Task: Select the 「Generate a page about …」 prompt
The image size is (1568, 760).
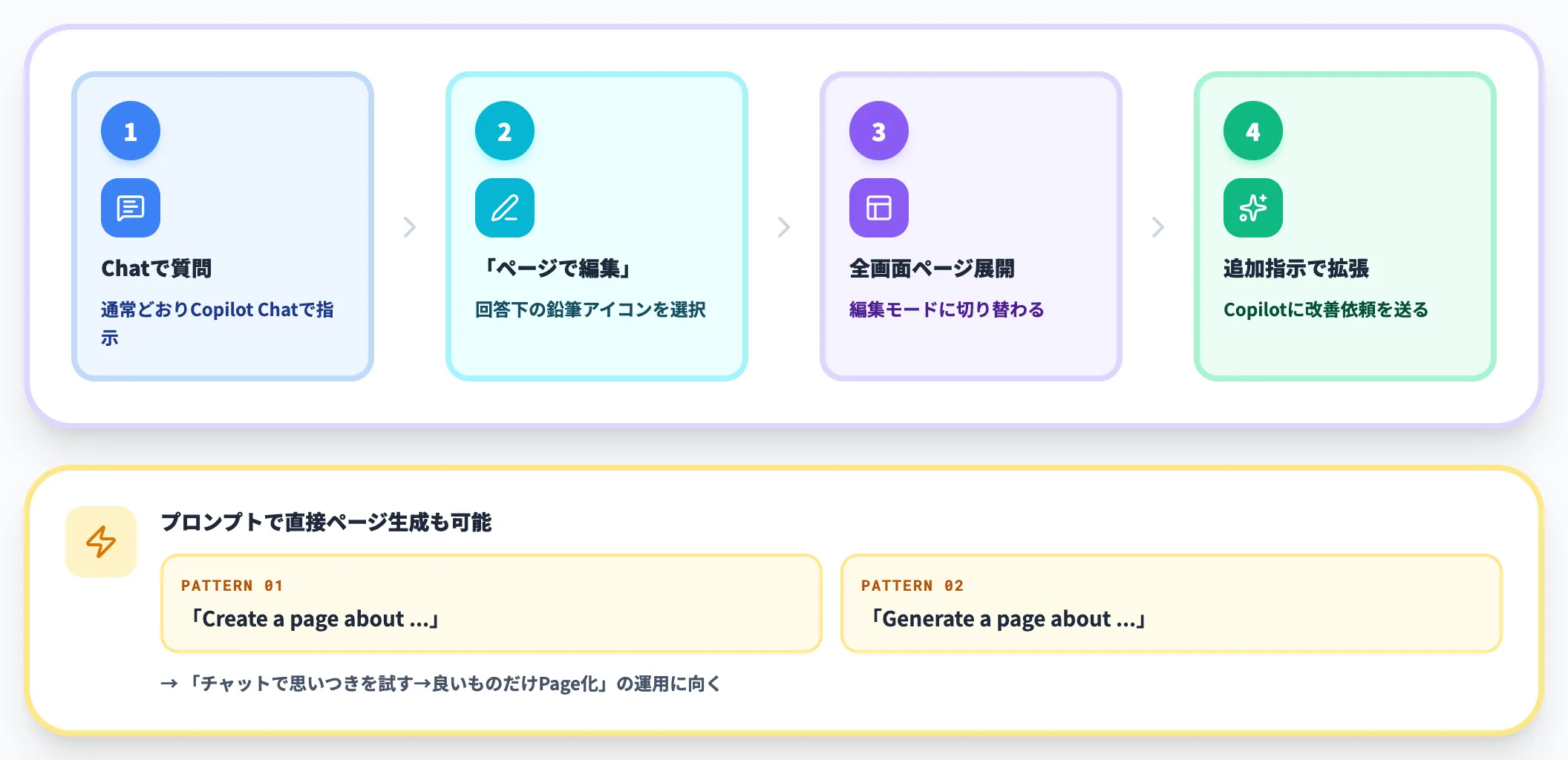Action: pyautogui.click(x=1008, y=619)
